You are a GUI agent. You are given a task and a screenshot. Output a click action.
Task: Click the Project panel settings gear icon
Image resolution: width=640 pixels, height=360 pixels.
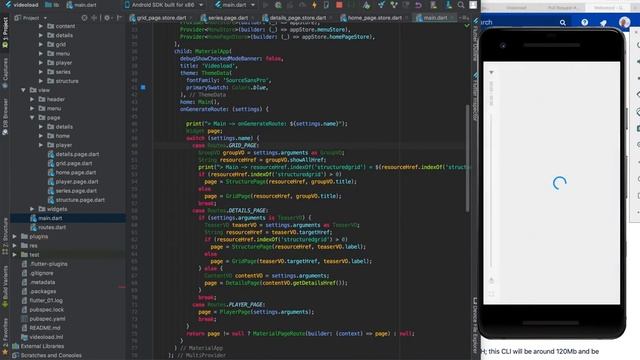pyautogui.click(x=107, y=18)
